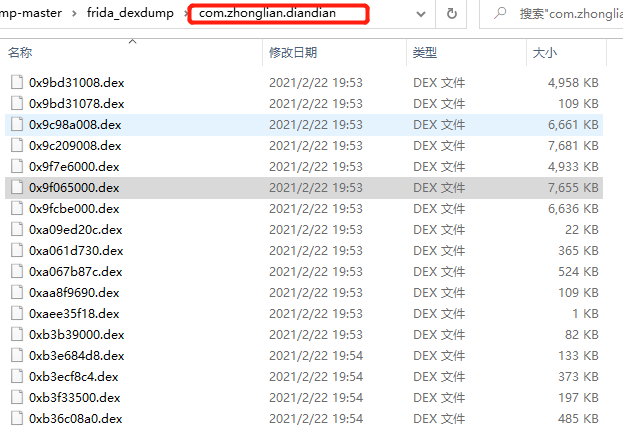623x433 pixels.
Task: Select file name 0xb3ecf8c4.dex
Action: coord(74,377)
